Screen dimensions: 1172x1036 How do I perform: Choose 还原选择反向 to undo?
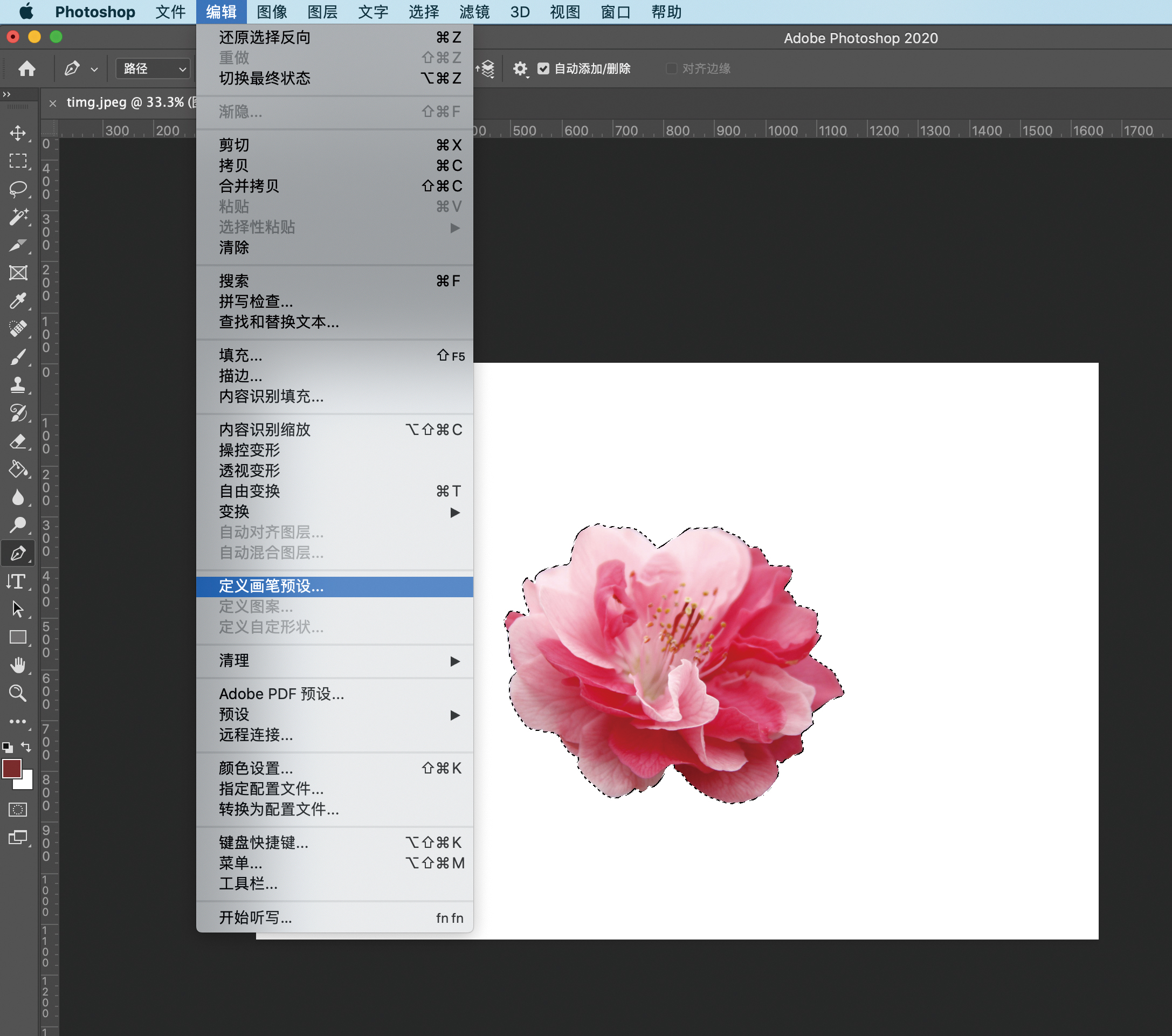(x=335, y=38)
